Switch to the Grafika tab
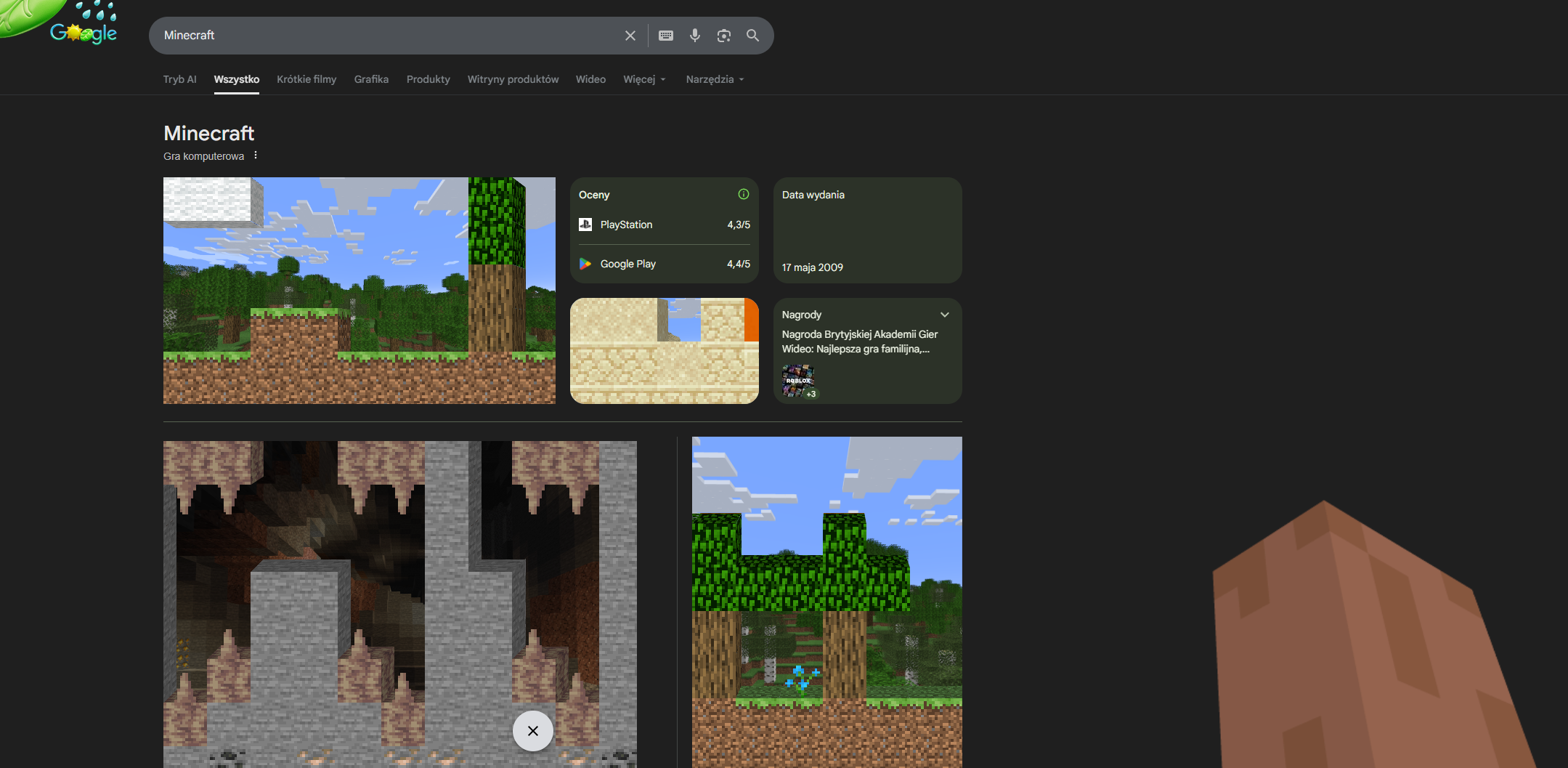 point(371,79)
